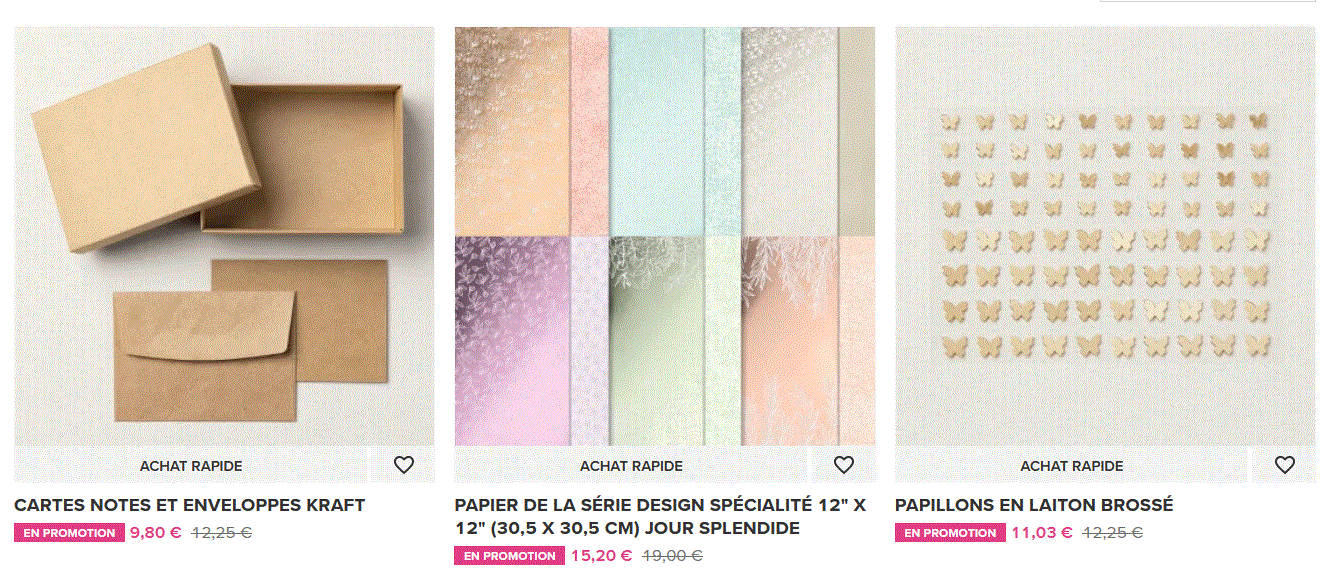The width and height of the screenshot is (1329, 576).
Task: Open the pastel design paper product image
Action: coord(665,236)
